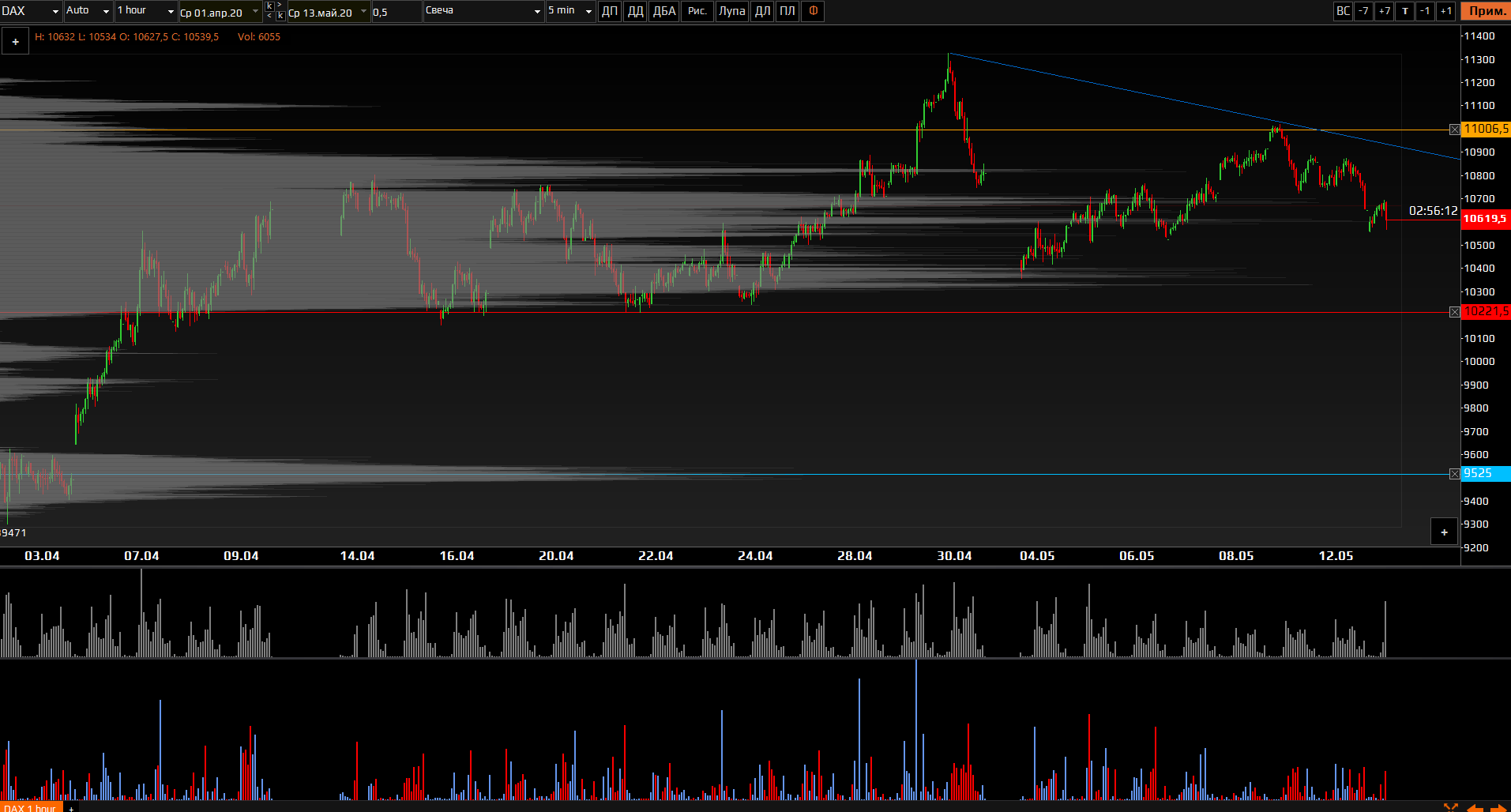Click the plus button at chart bottom-right
The height and width of the screenshot is (812, 1511).
(x=1444, y=532)
